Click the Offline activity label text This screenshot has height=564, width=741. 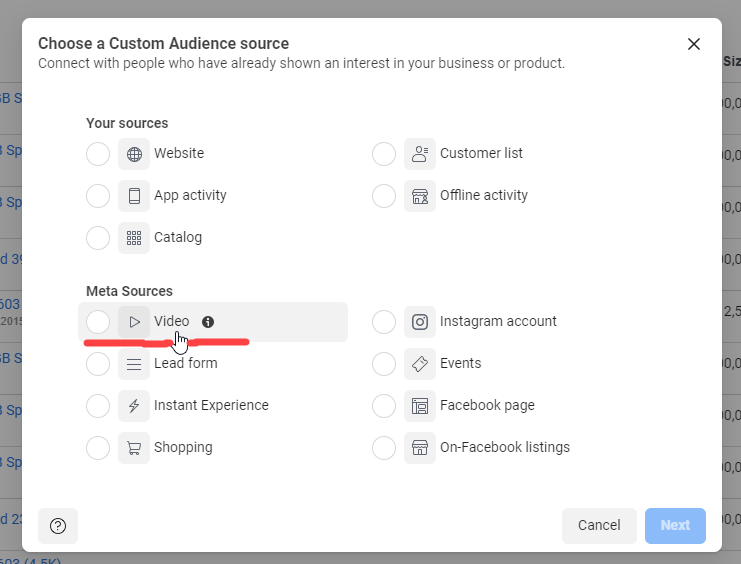[484, 195]
